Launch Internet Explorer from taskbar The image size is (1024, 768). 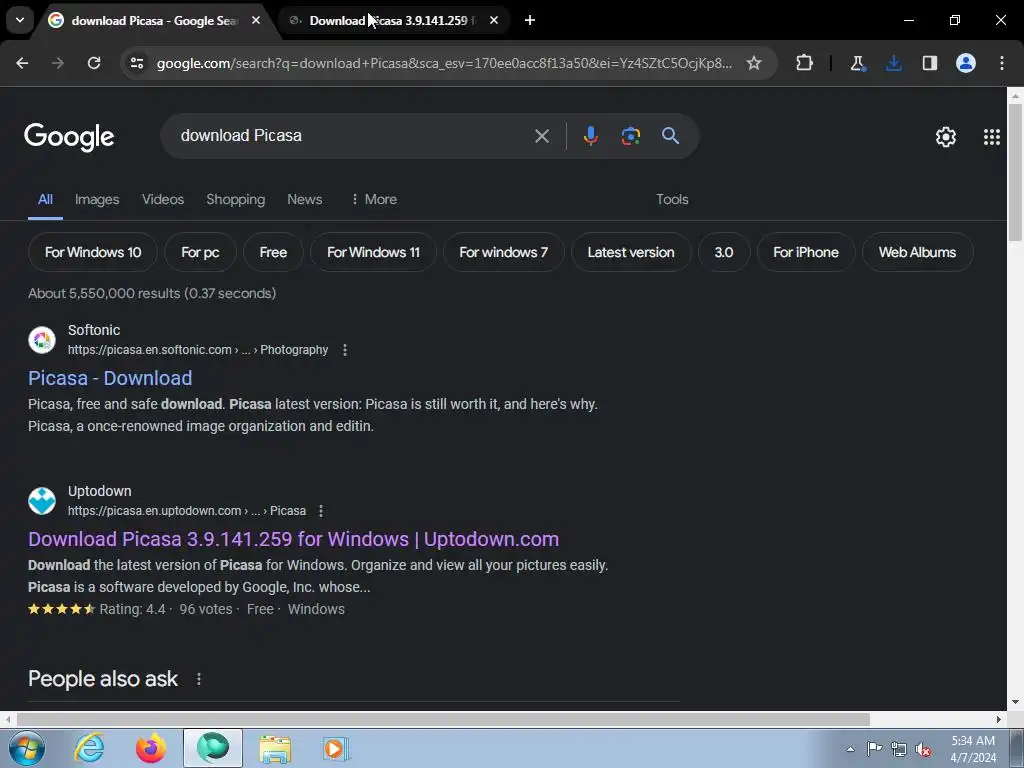pos(89,748)
